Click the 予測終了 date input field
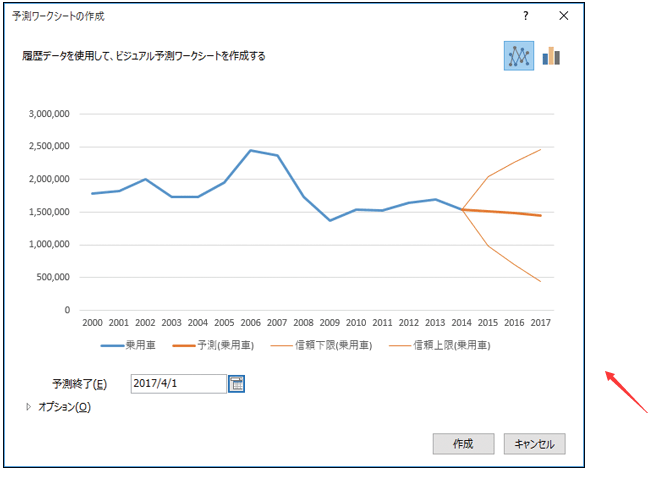 pos(178,384)
